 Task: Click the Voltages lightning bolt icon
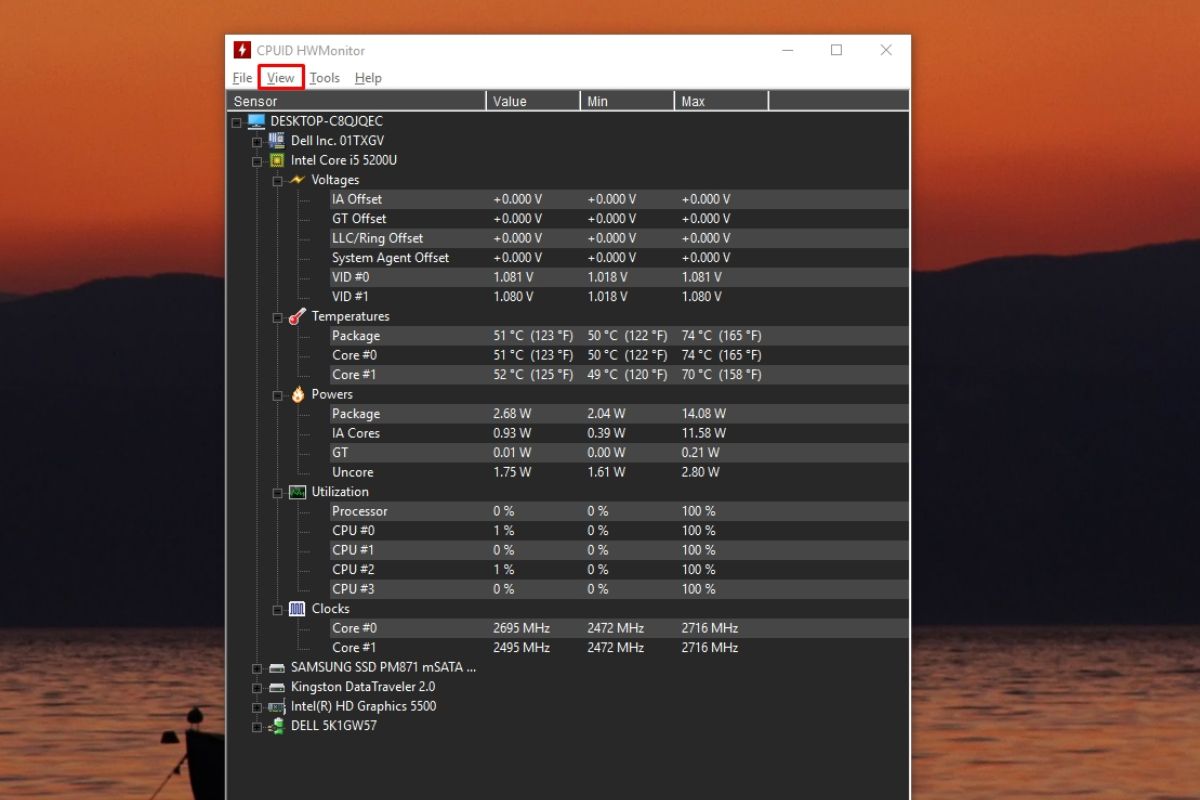pyautogui.click(x=297, y=180)
